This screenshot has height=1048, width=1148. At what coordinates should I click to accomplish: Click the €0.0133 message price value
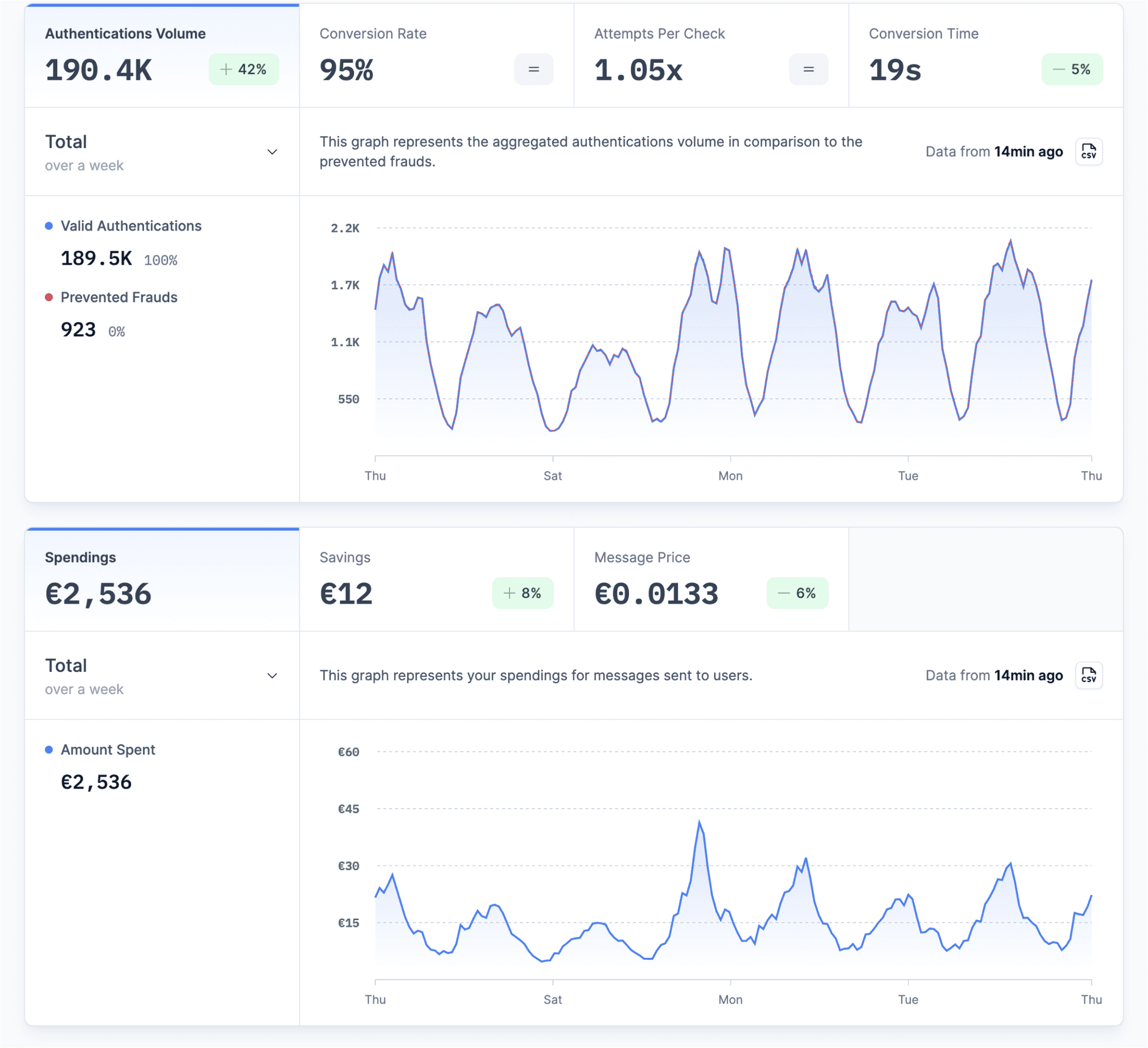pyautogui.click(x=656, y=594)
